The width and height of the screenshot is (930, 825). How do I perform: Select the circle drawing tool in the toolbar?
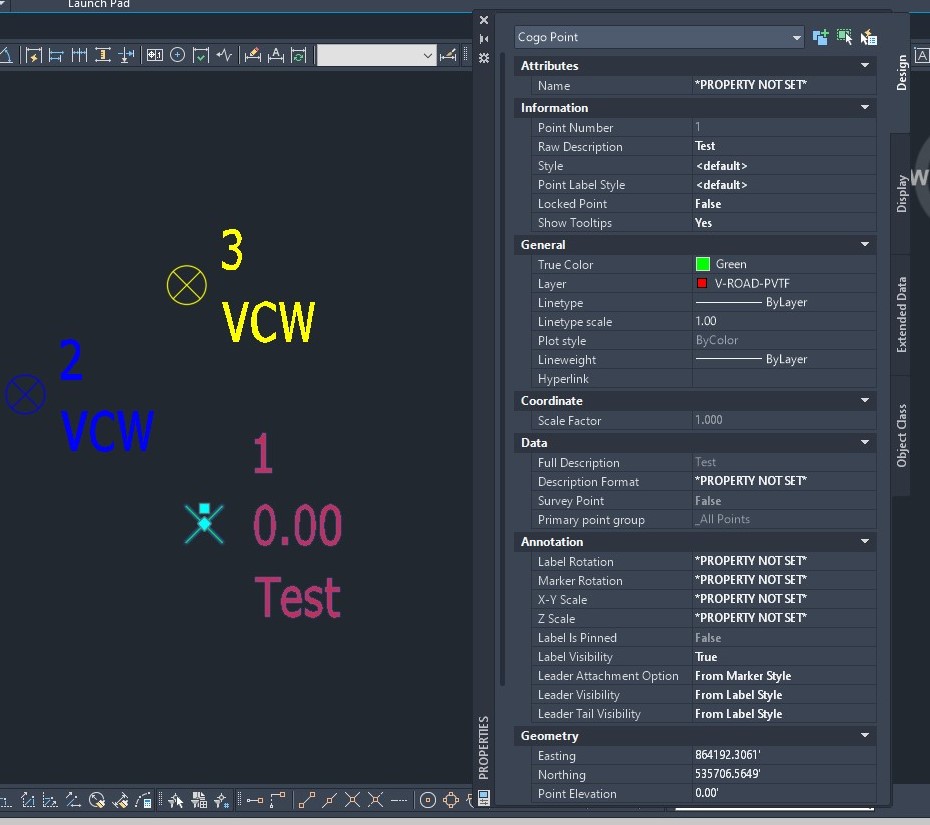177,54
